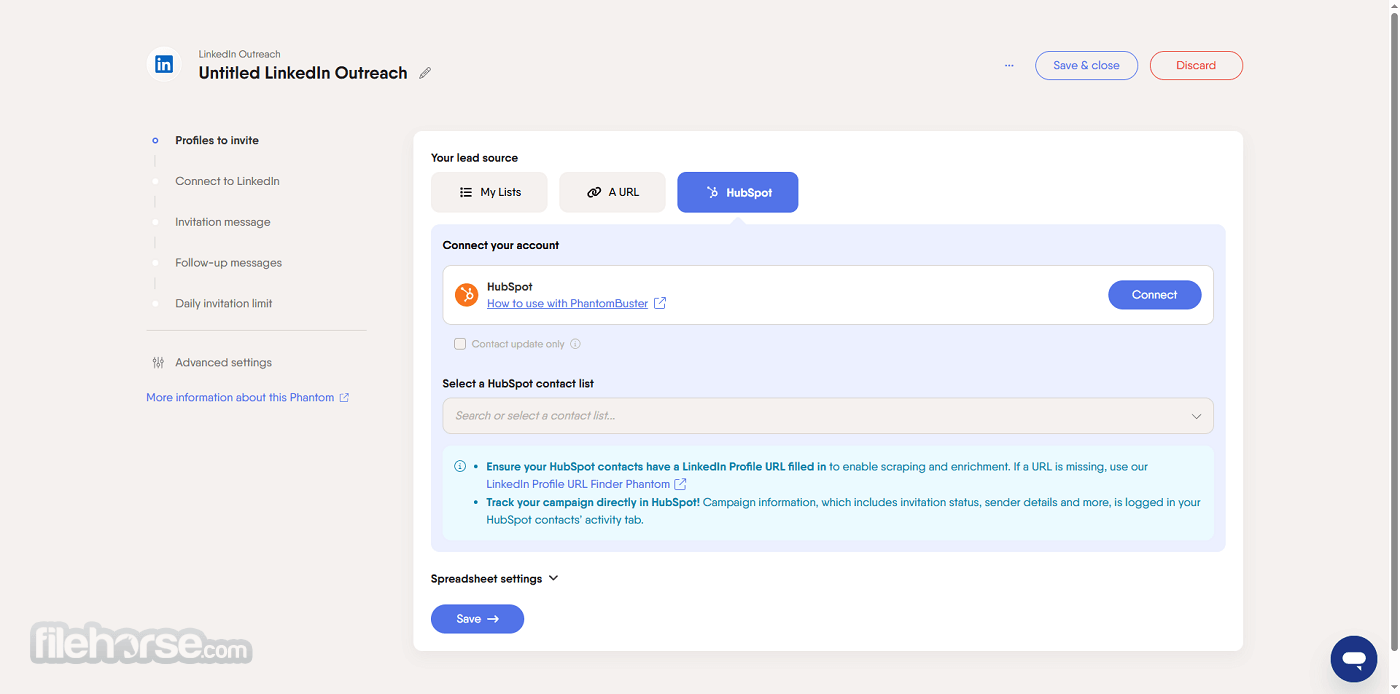Go to Profiles to invite step
This screenshot has height=694, width=1400.
pos(217,141)
